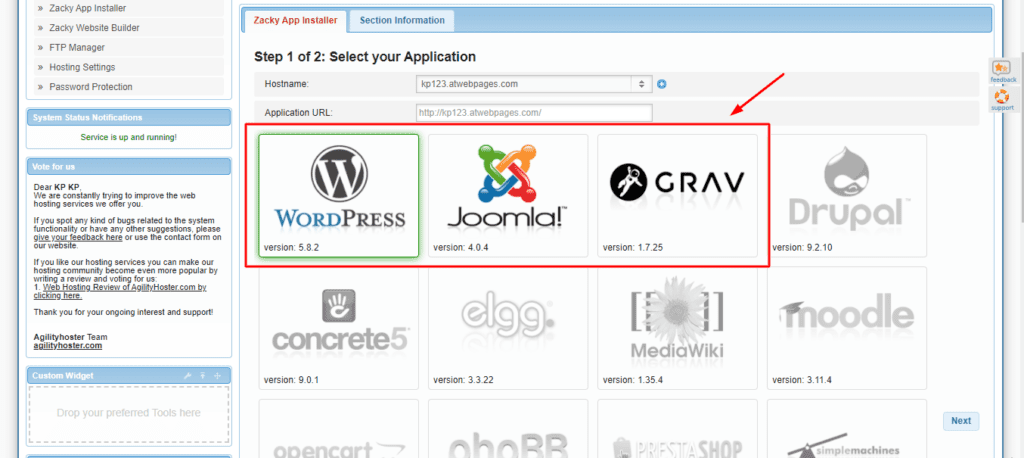Follow the 'give your feedback here' link
The width and height of the screenshot is (1024, 458).
click(x=78, y=238)
